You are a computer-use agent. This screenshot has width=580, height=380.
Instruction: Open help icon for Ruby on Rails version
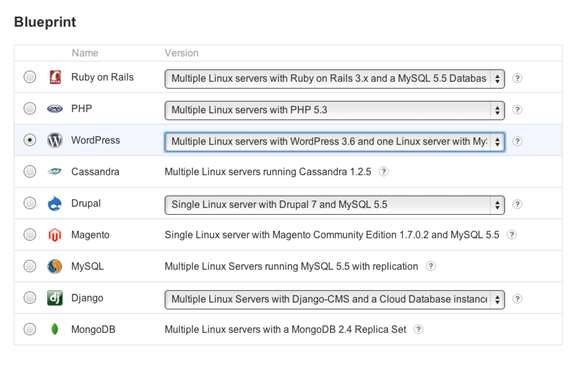click(x=517, y=78)
